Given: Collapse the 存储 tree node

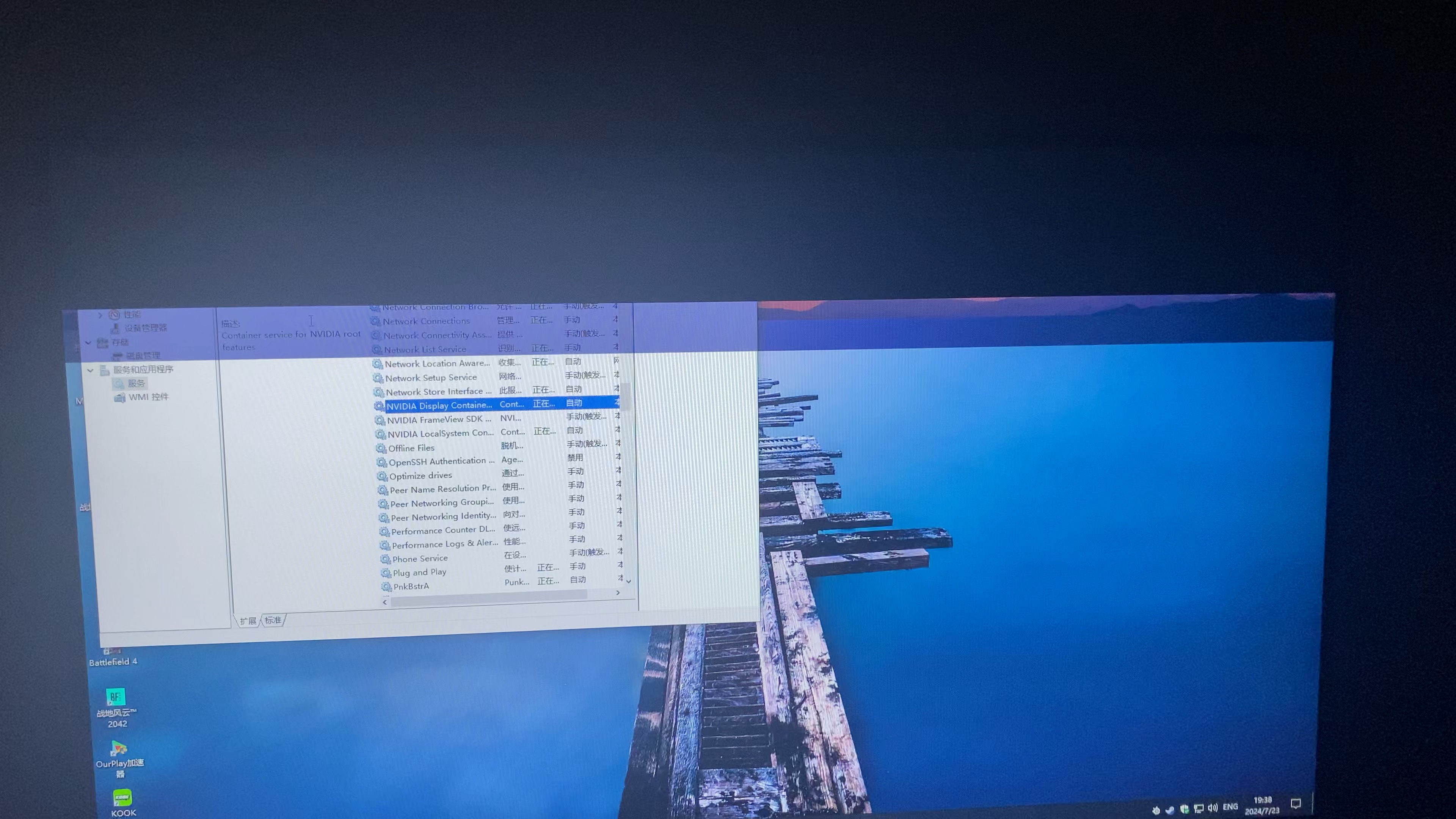Looking at the screenshot, I should click(x=88, y=342).
